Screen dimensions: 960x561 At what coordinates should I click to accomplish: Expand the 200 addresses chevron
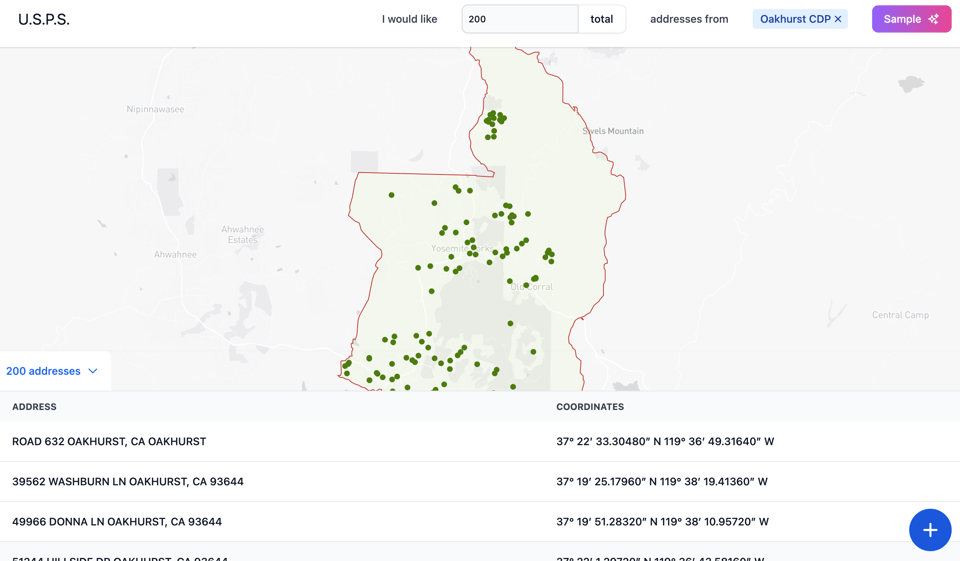tap(93, 371)
